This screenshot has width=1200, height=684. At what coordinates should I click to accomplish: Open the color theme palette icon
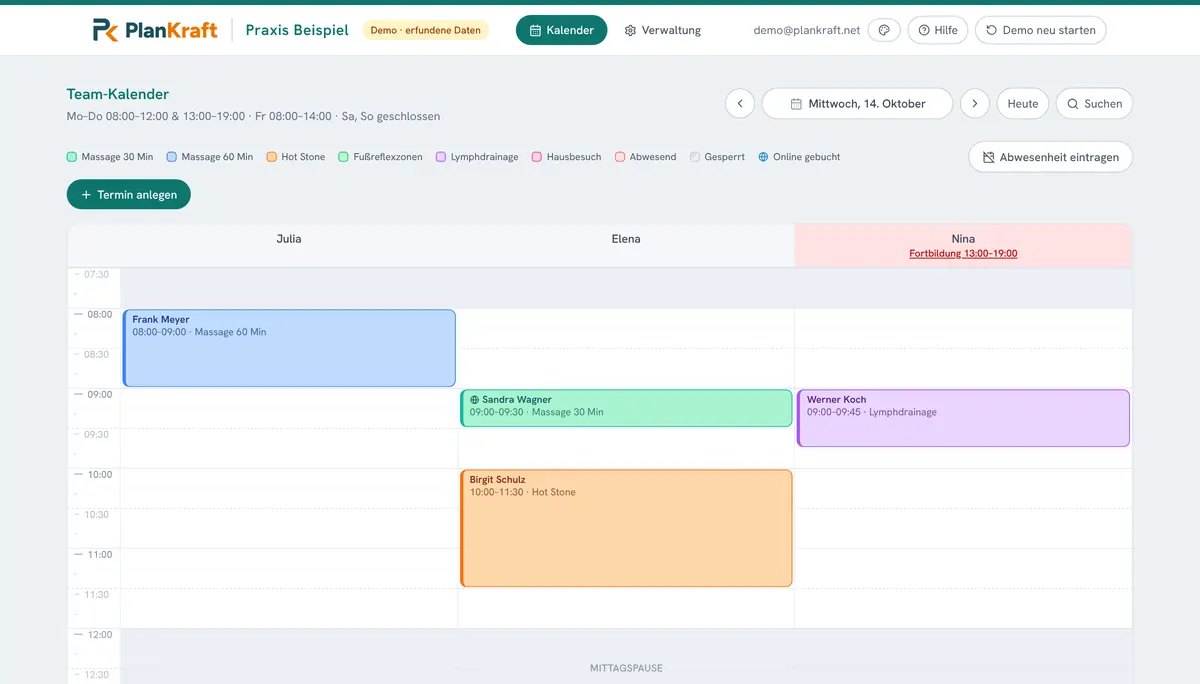(884, 30)
